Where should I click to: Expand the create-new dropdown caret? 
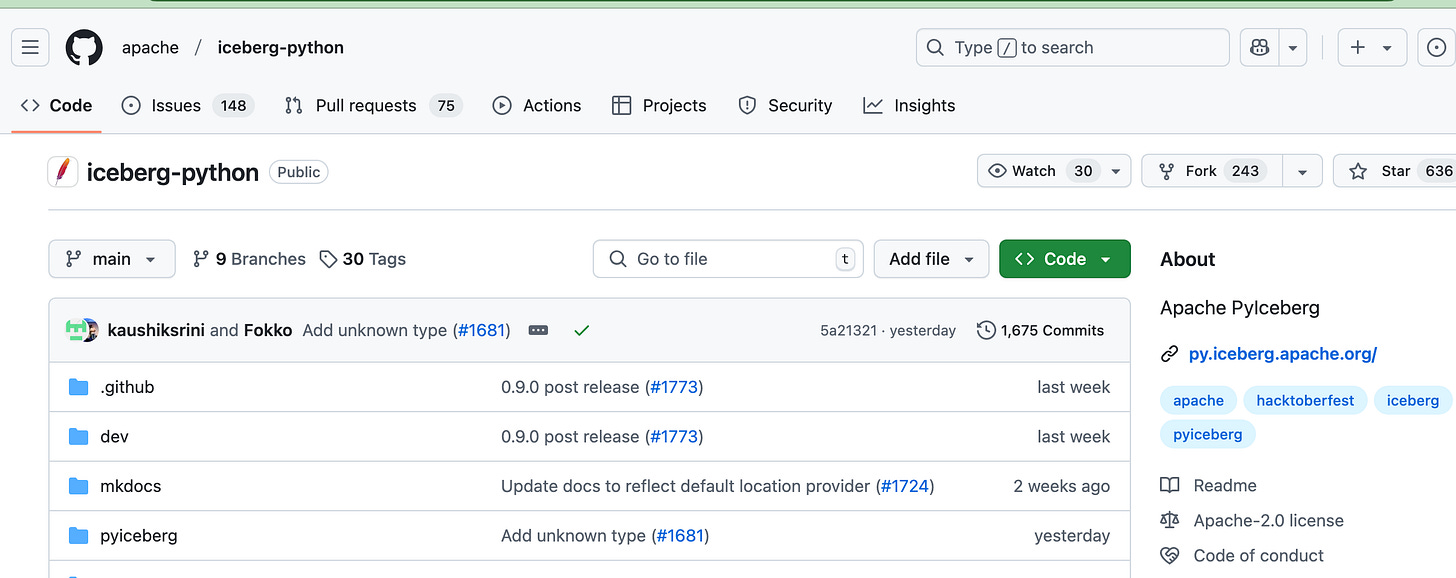[1388, 47]
